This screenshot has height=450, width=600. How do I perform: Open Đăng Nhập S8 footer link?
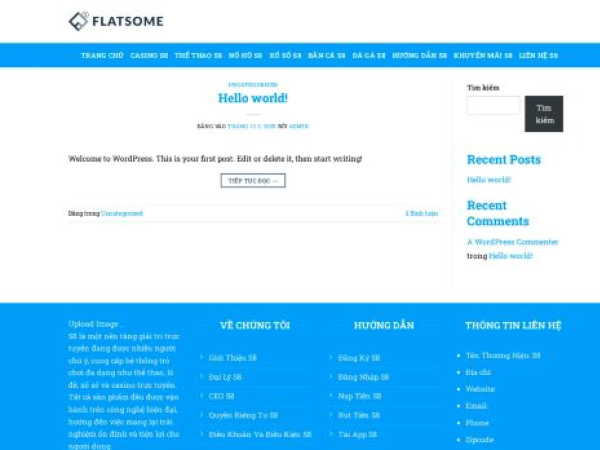(363, 377)
